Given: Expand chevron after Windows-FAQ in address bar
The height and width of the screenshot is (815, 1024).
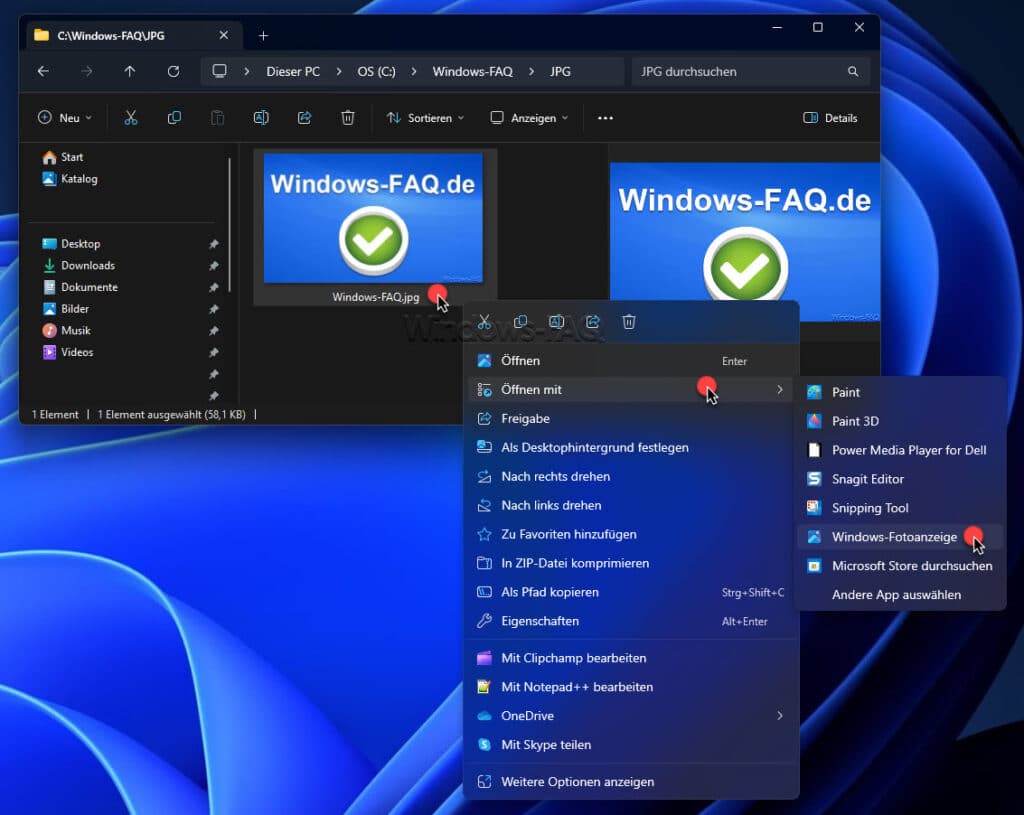Looking at the screenshot, I should pyautogui.click(x=531, y=71).
